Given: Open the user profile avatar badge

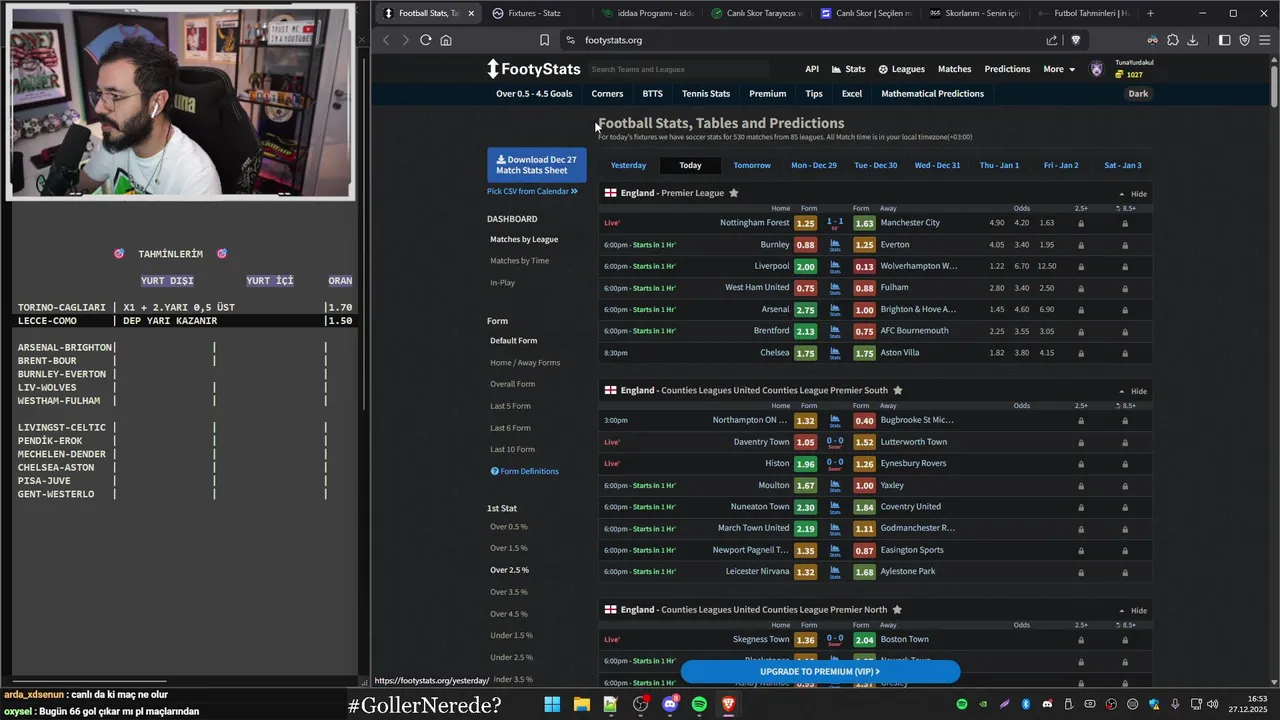Looking at the screenshot, I should [x=1097, y=69].
